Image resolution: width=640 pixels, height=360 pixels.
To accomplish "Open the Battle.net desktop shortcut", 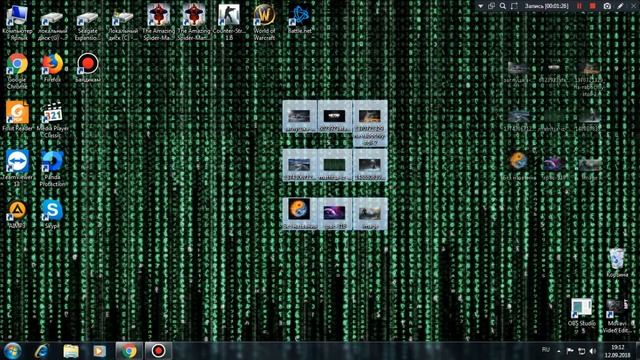I will click(x=300, y=20).
